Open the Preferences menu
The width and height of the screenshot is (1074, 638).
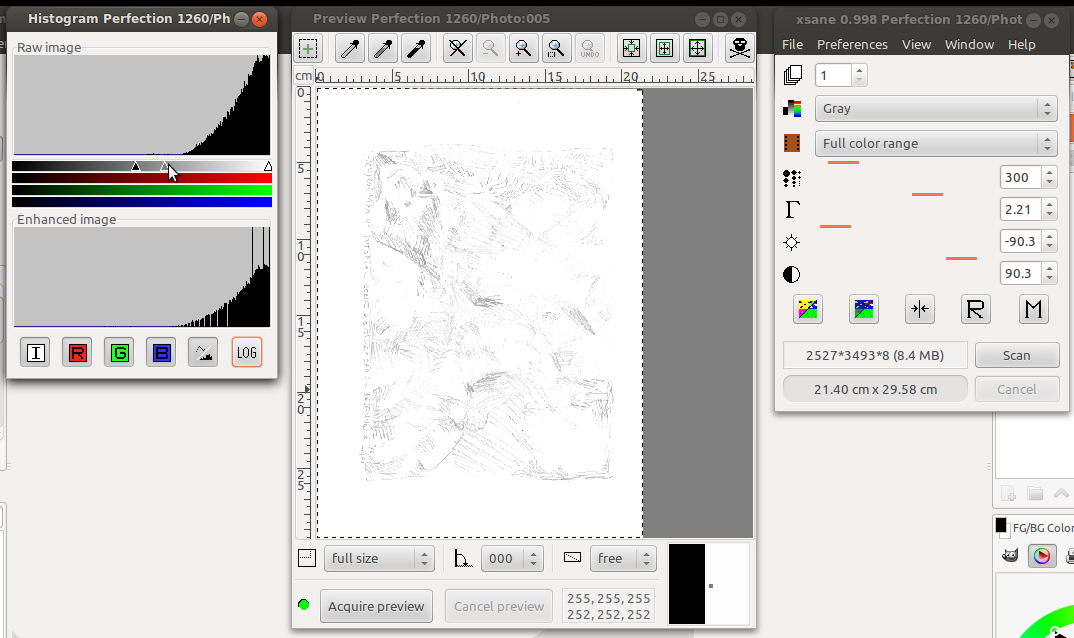click(852, 44)
